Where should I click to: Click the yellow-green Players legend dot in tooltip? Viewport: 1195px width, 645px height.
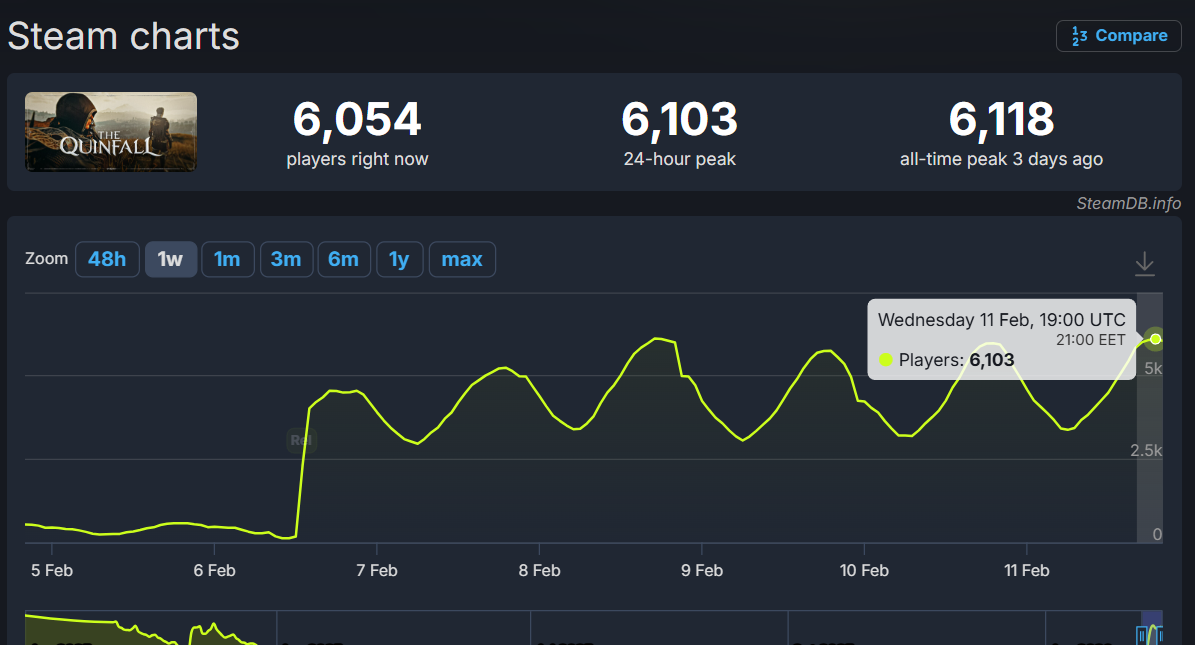(x=885, y=360)
